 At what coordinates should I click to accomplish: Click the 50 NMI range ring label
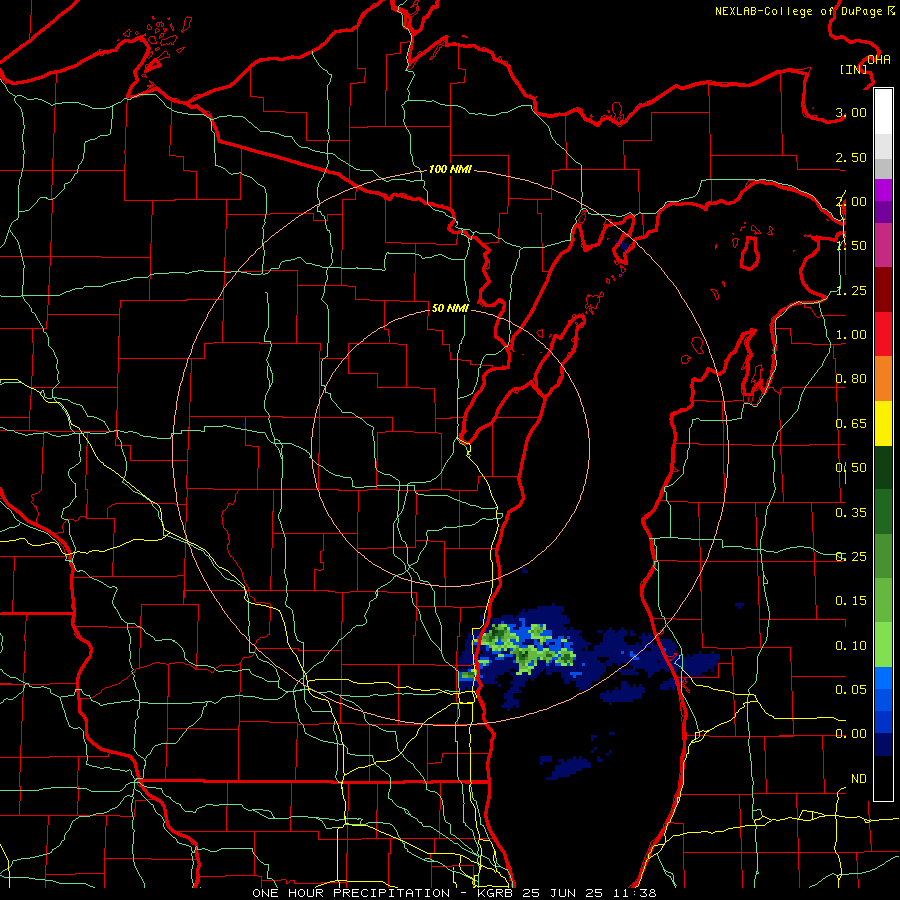tap(450, 308)
